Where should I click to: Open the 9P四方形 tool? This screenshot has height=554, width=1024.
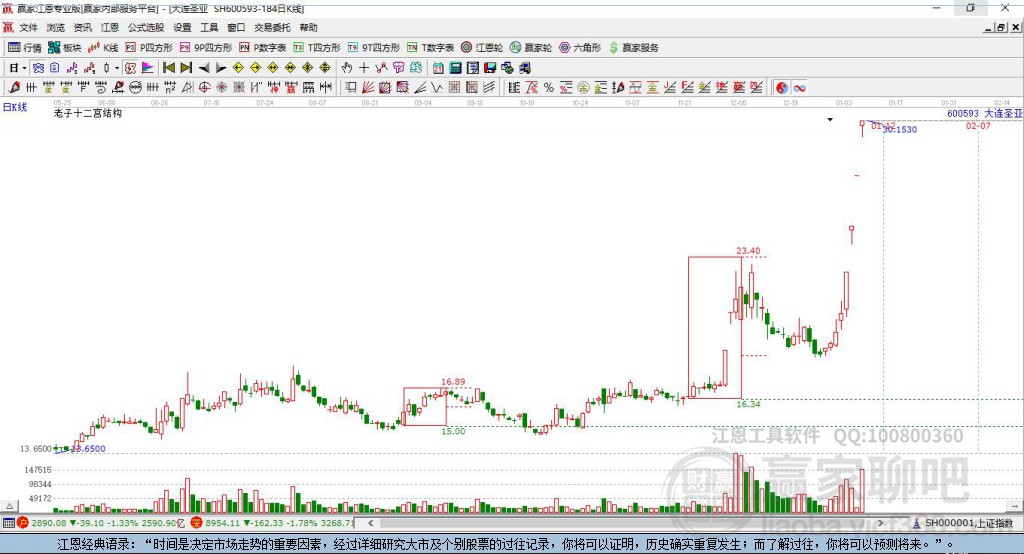[206, 48]
